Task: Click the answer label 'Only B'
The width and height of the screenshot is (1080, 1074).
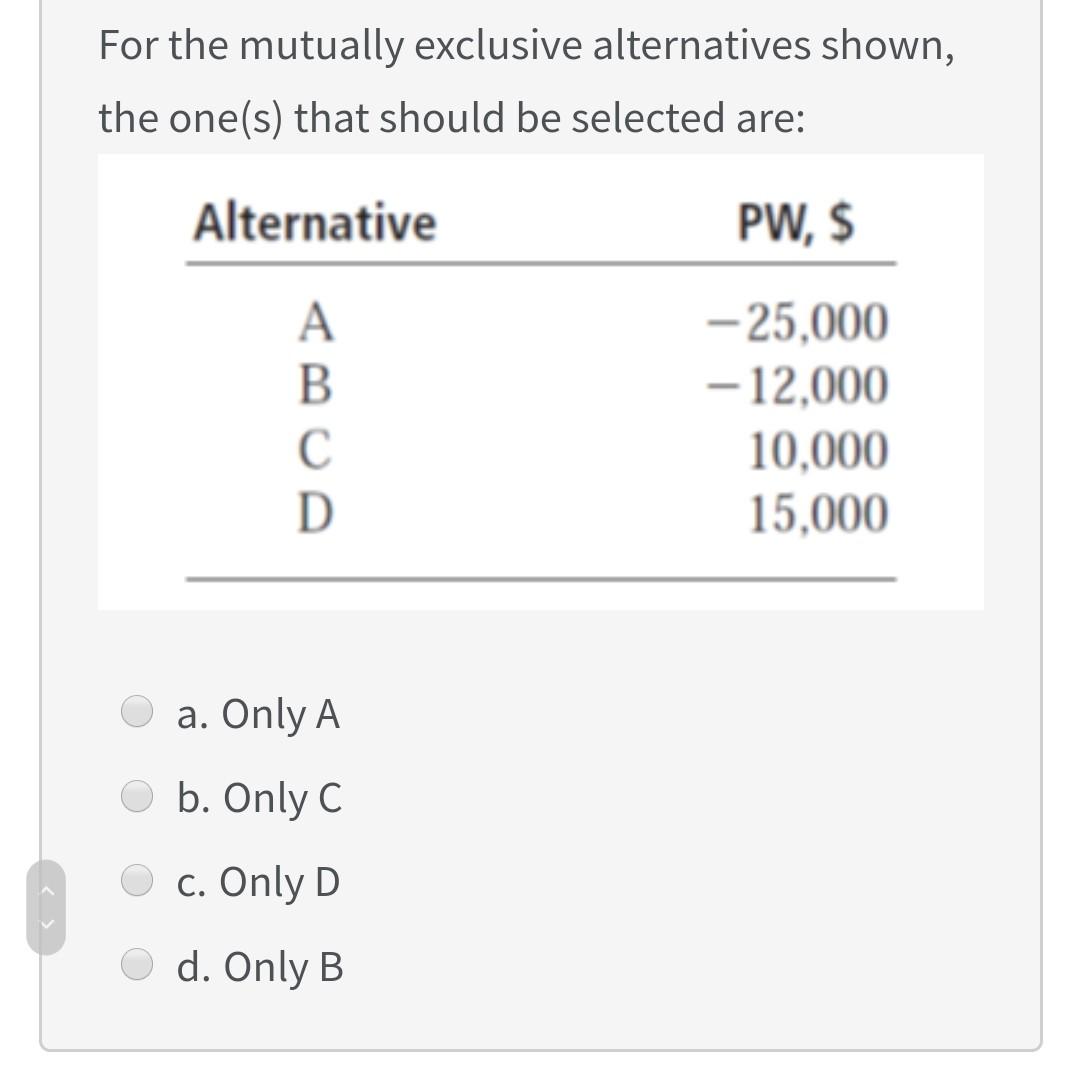Action: point(260,966)
